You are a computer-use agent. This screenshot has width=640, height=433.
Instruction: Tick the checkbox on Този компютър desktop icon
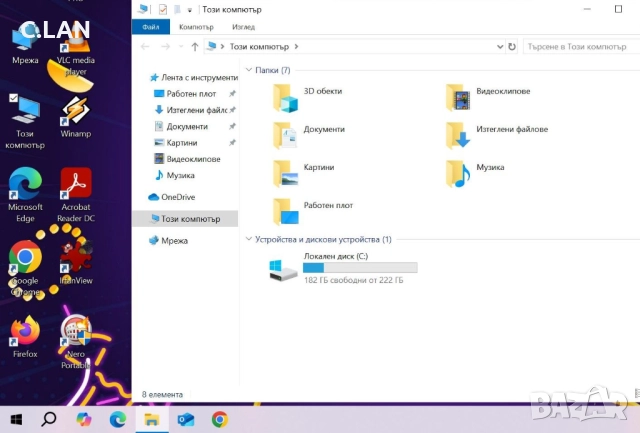(13, 98)
